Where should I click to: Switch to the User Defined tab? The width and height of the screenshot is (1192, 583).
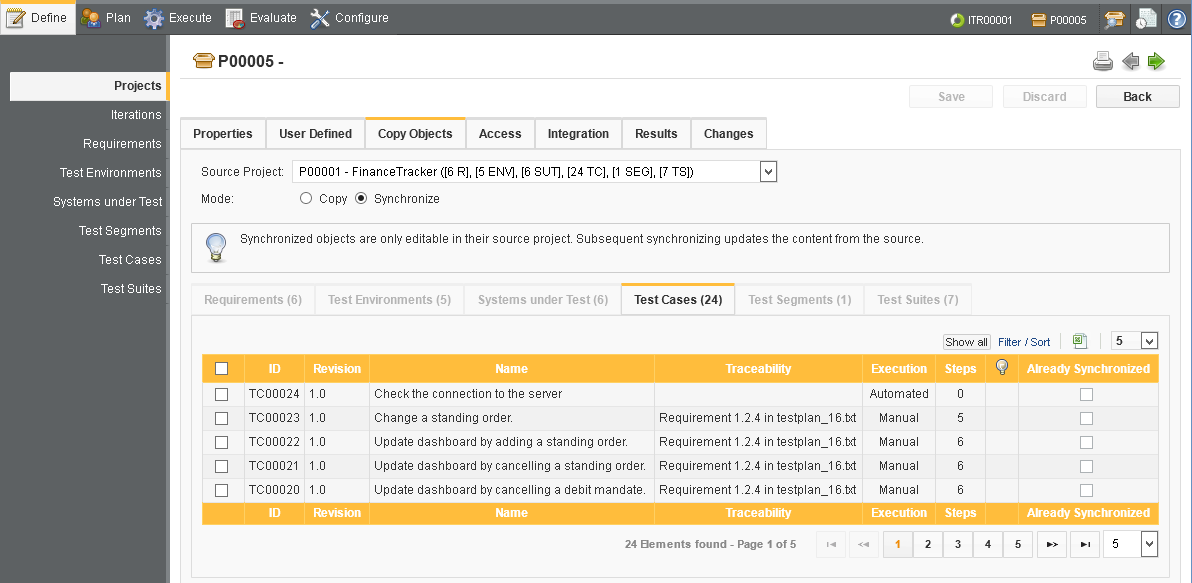click(315, 134)
